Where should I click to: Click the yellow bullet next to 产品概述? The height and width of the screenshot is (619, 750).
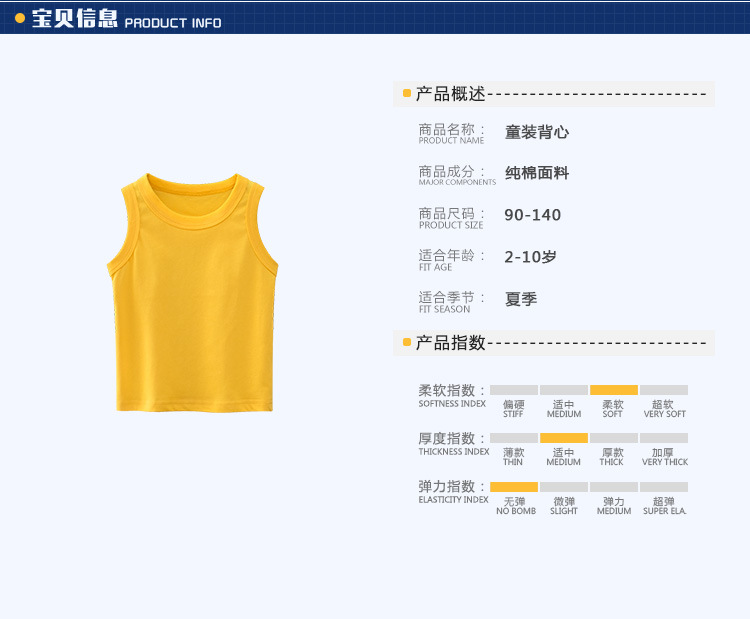(407, 93)
